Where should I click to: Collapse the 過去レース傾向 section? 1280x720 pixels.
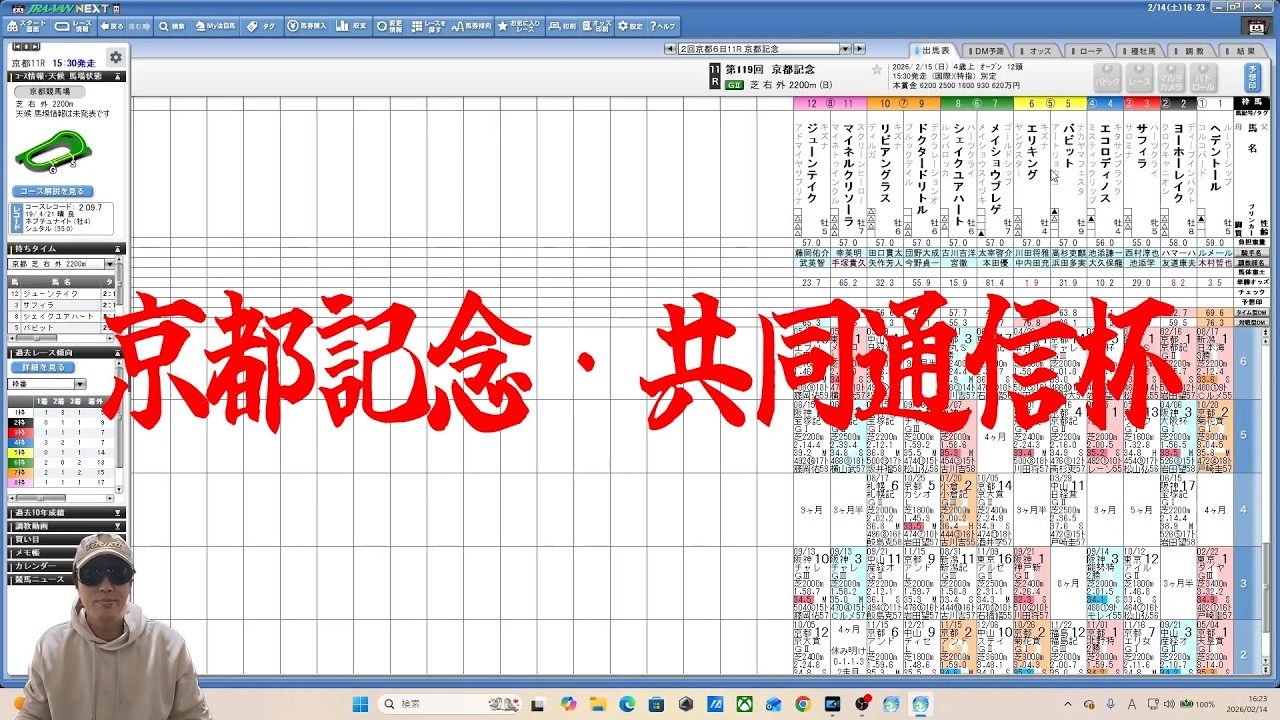click(x=118, y=353)
